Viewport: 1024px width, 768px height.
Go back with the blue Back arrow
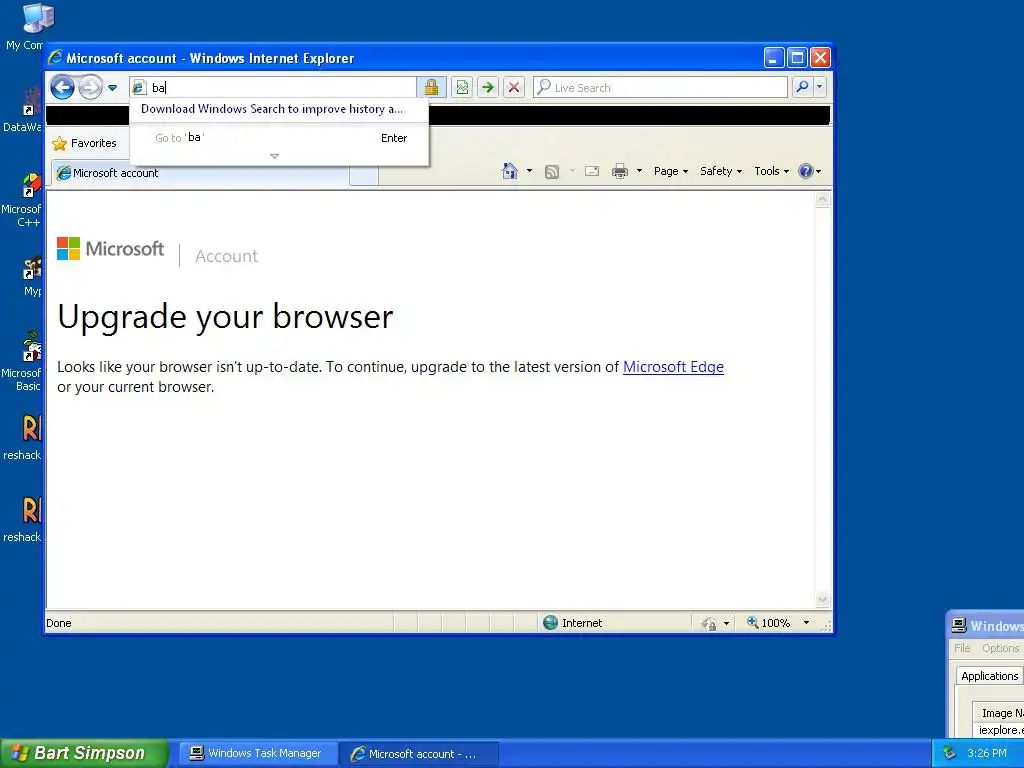click(x=63, y=88)
